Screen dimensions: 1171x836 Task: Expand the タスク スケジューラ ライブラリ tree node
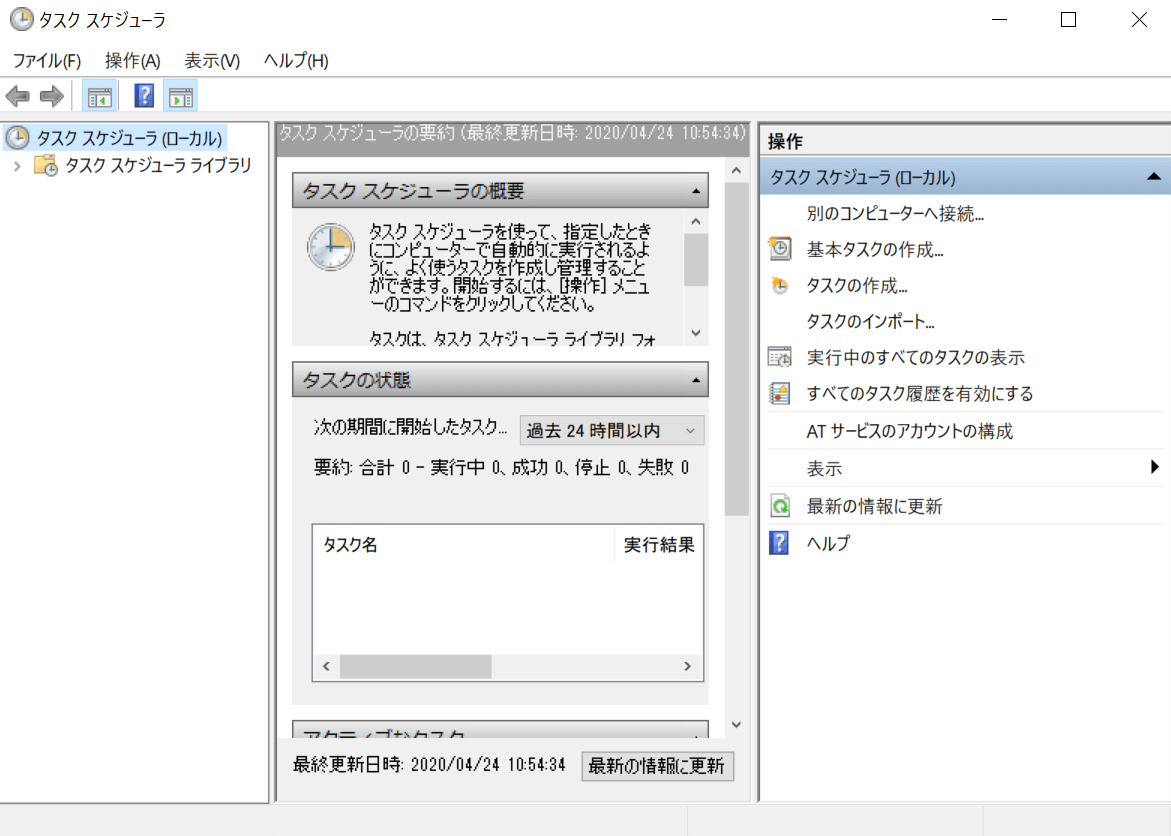pyautogui.click(x=17, y=166)
